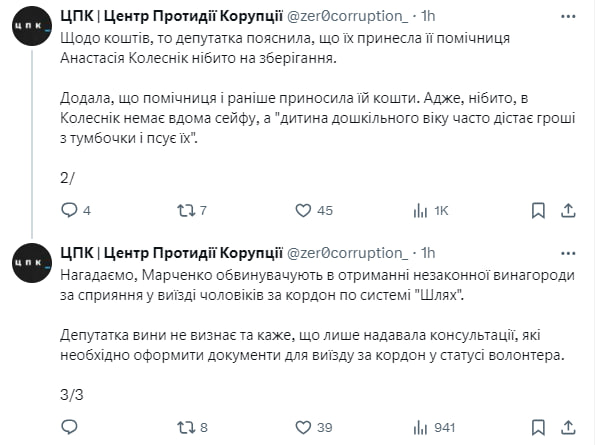Open the 1h timestamp of second tweet
This screenshot has height=445, width=600.
[x=426, y=252]
